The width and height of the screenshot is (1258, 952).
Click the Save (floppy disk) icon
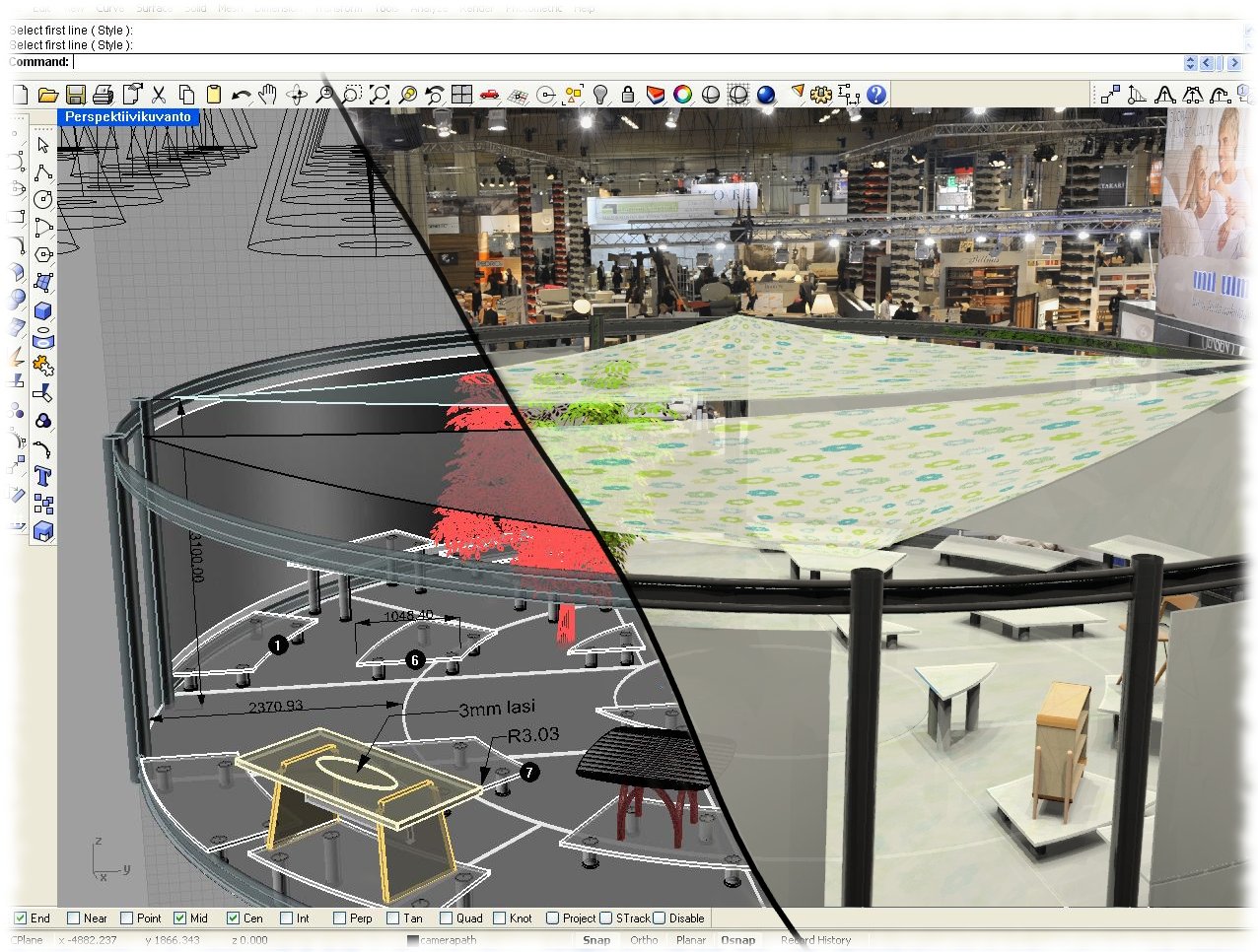point(75,95)
